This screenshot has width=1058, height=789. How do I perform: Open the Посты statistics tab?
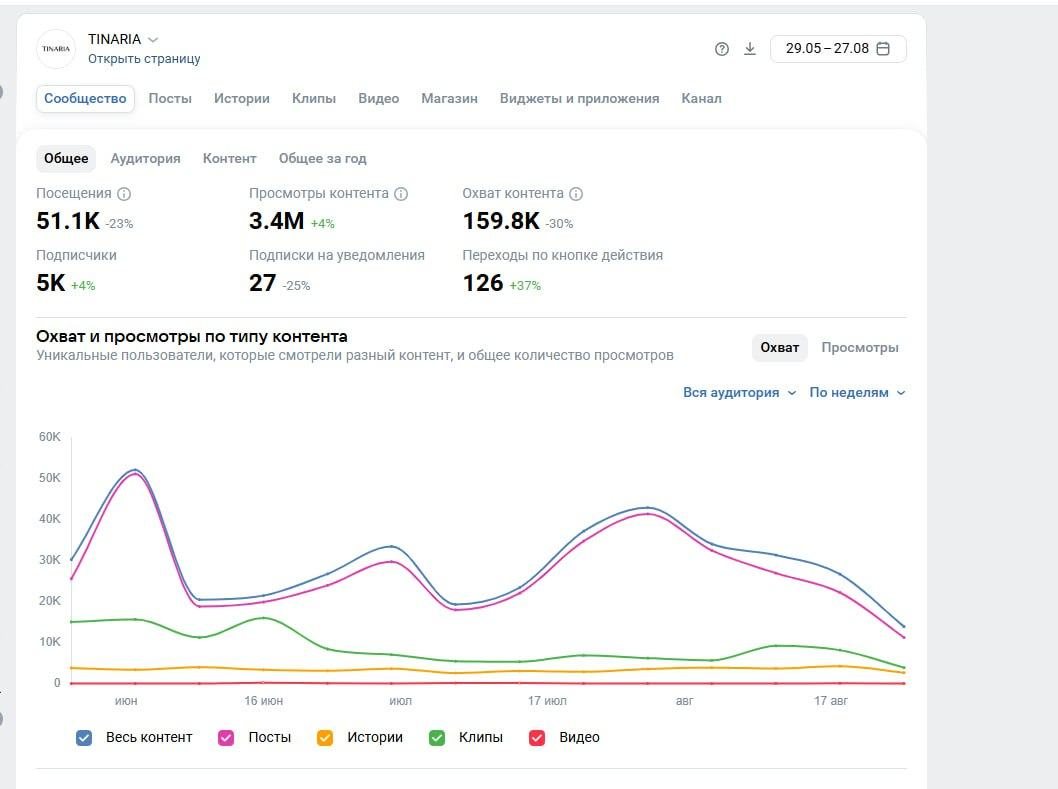coord(170,99)
